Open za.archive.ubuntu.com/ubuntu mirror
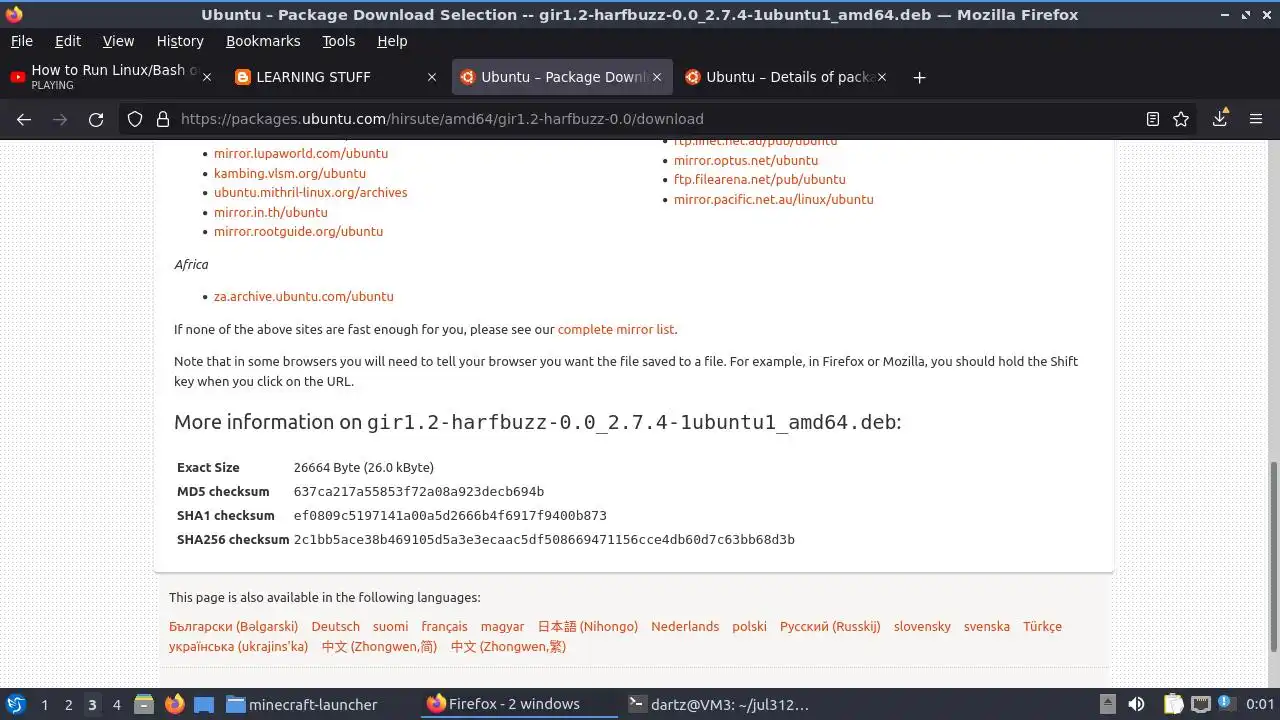This screenshot has width=1280, height=720. tap(304, 296)
